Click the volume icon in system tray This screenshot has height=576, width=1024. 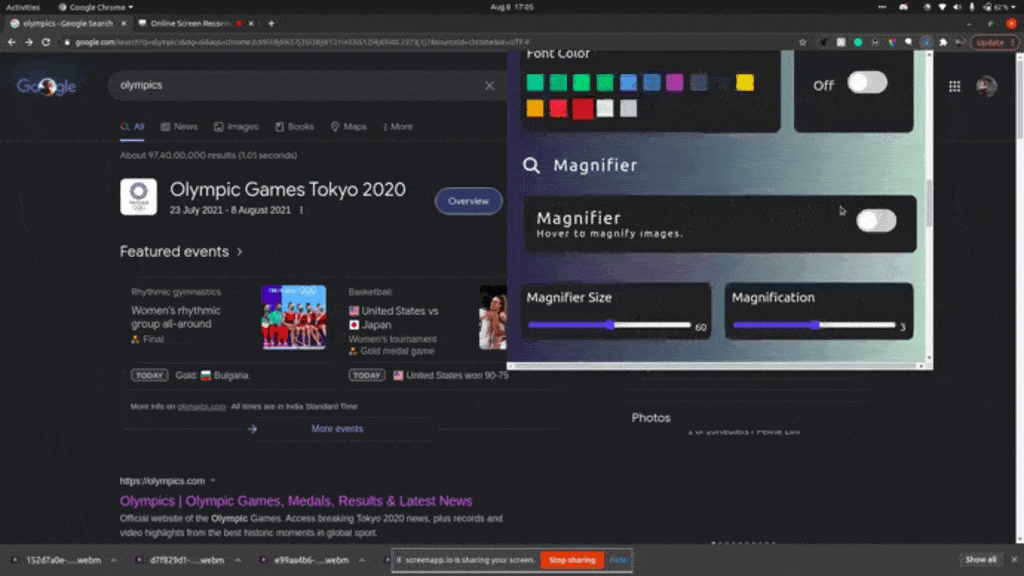[x=957, y=7]
